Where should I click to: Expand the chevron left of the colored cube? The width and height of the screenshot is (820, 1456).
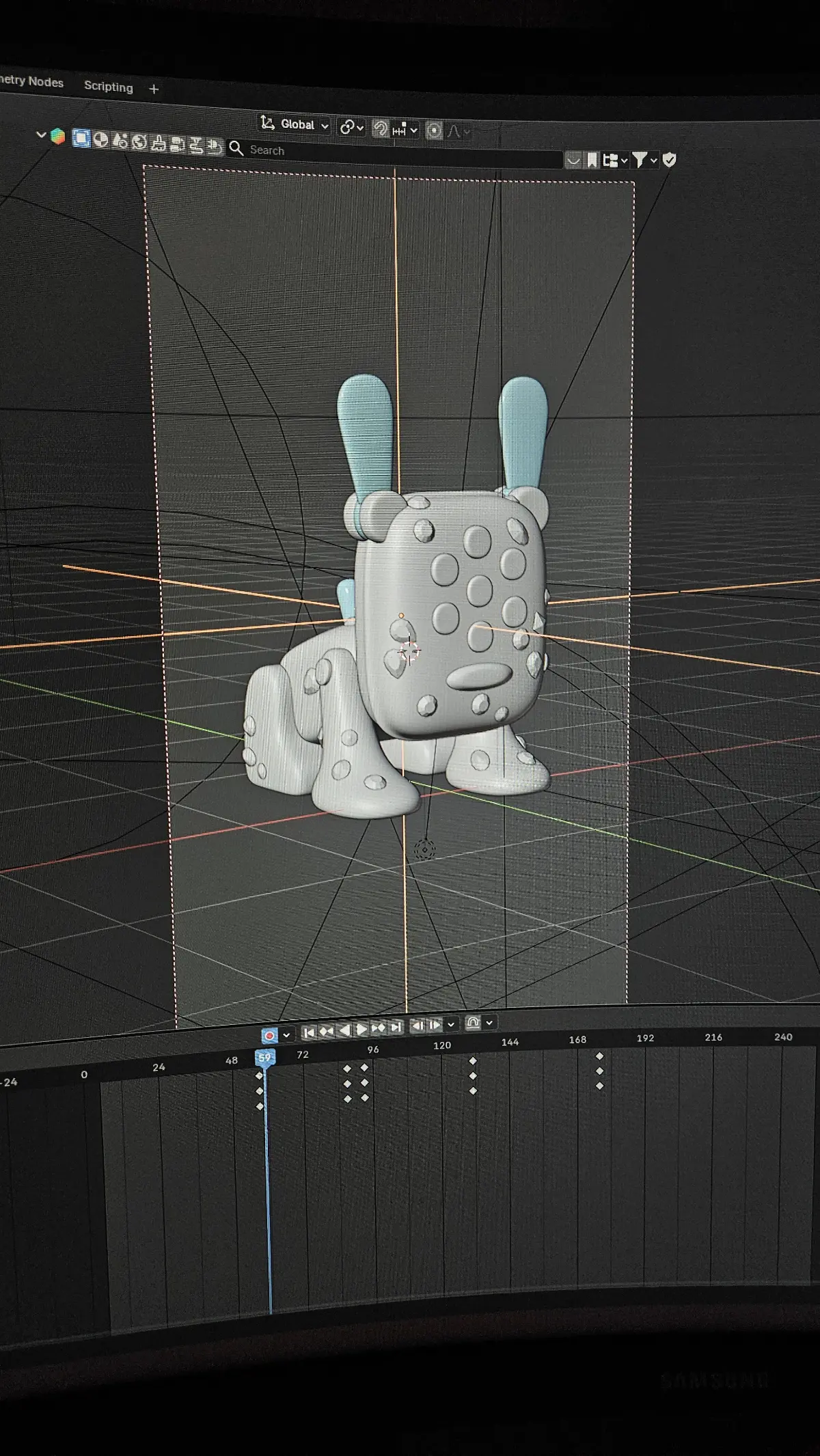[41, 135]
